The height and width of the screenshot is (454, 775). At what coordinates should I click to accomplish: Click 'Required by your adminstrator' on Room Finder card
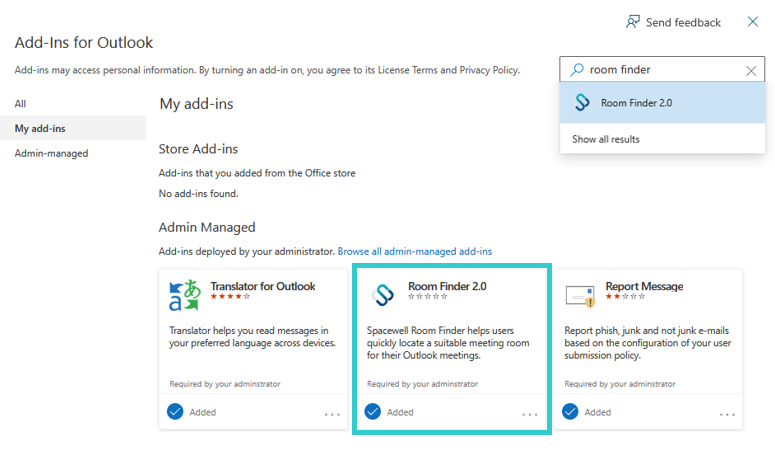coord(423,384)
